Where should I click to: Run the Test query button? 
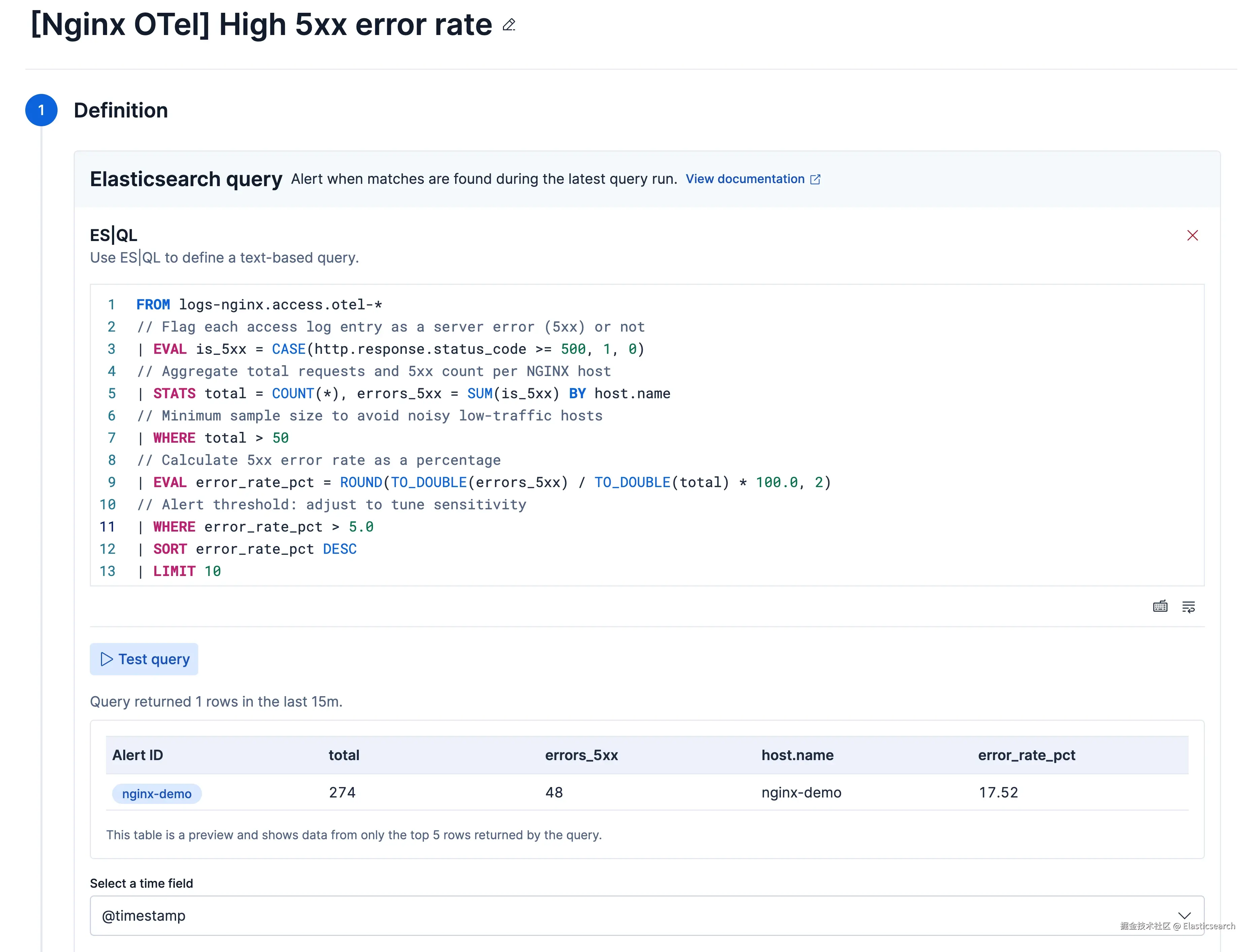[144, 659]
